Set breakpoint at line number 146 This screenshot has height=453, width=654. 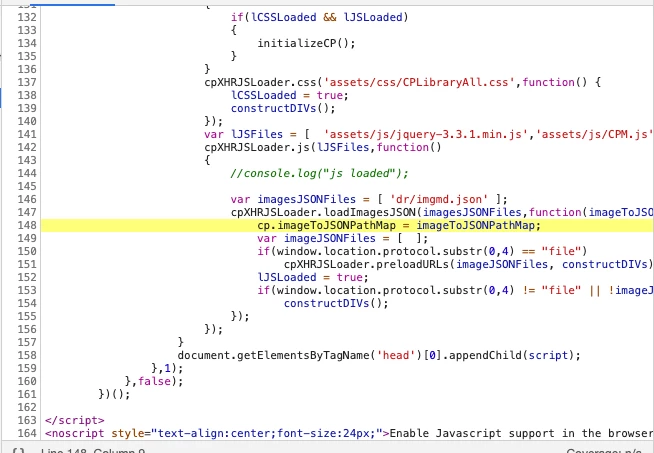(27, 199)
